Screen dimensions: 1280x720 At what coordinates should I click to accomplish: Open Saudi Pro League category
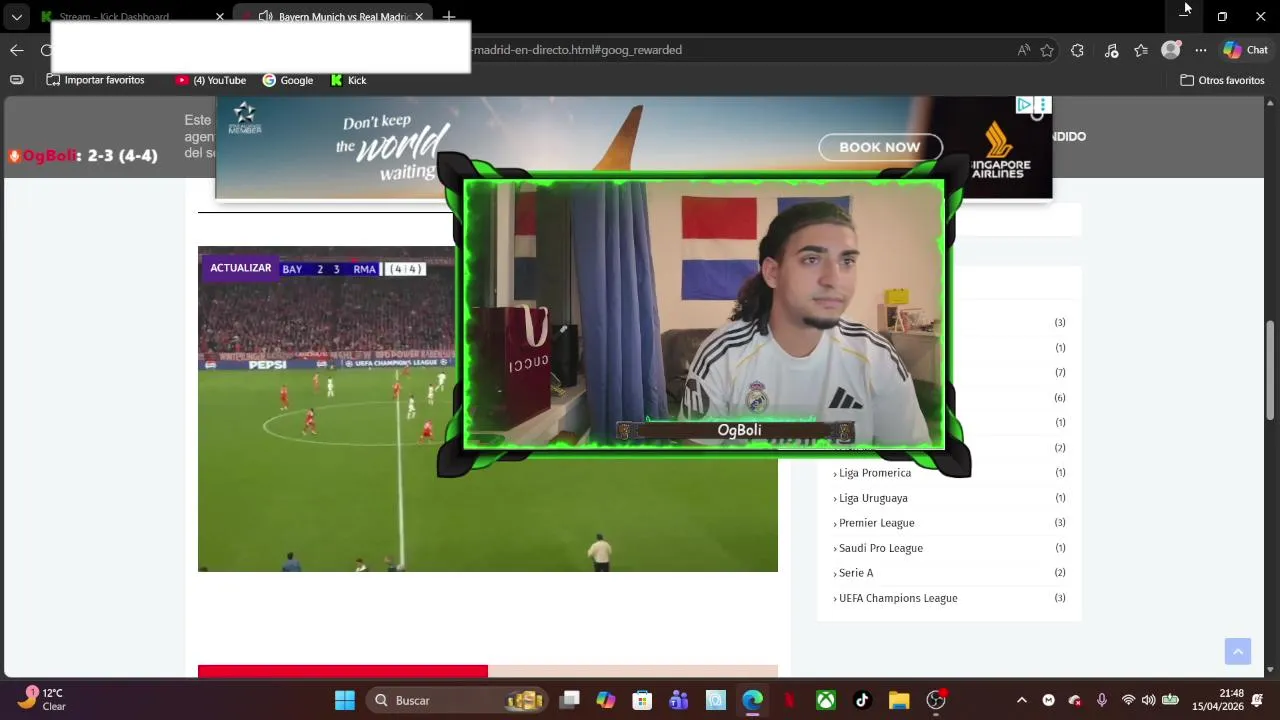[x=880, y=548]
